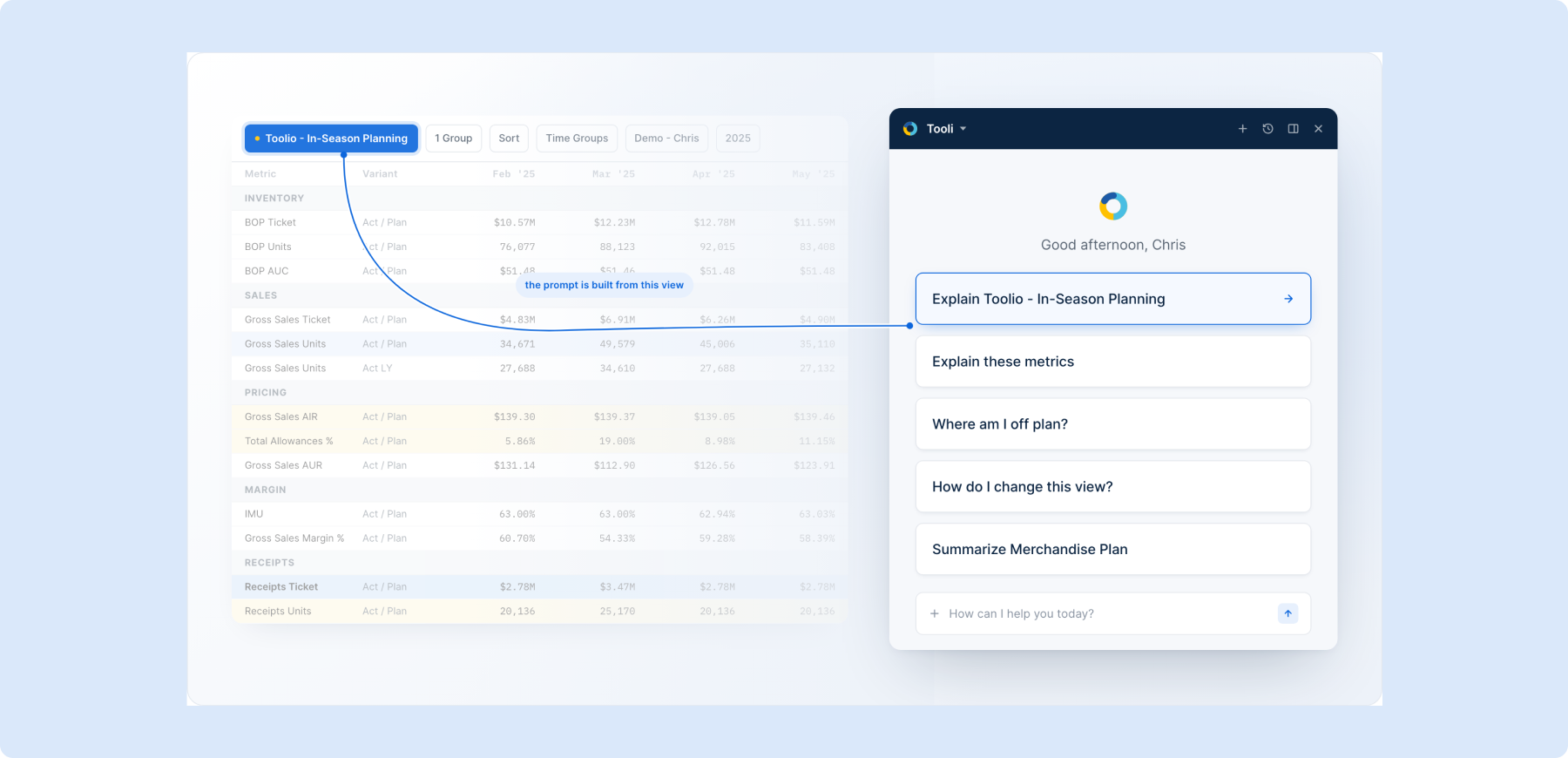Select the Receipts Ticket row label
1568x758 pixels.
[x=281, y=587]
